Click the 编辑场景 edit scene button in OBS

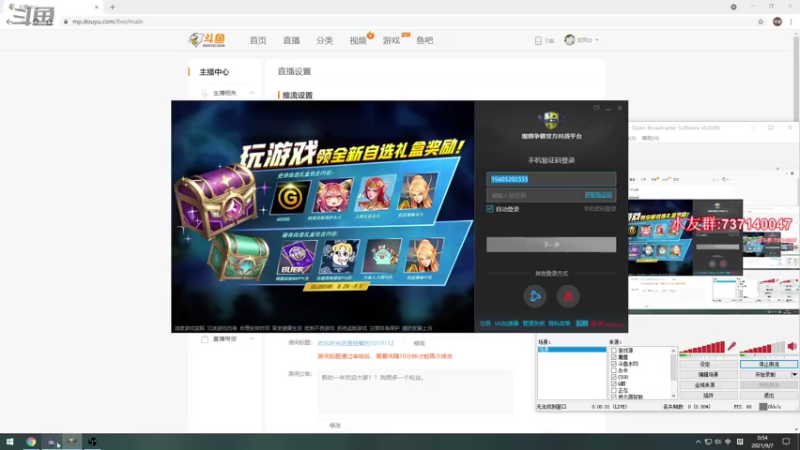tap(708, 374)
